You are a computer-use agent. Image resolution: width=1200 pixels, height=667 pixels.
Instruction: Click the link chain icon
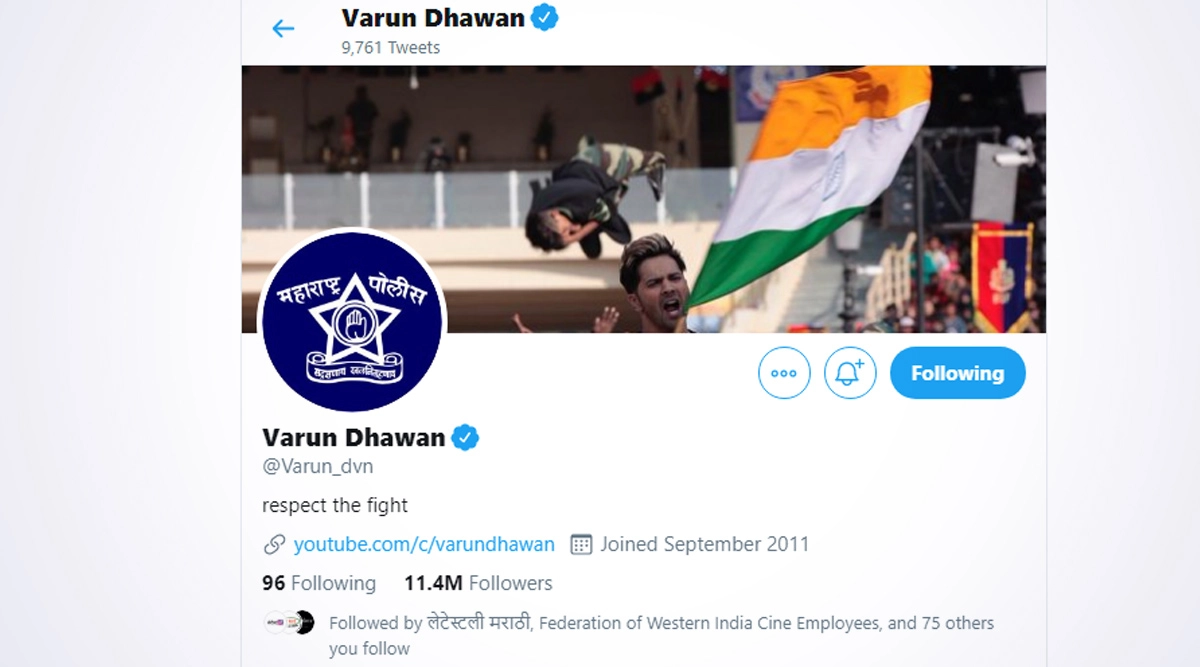[x=274, y=545]
